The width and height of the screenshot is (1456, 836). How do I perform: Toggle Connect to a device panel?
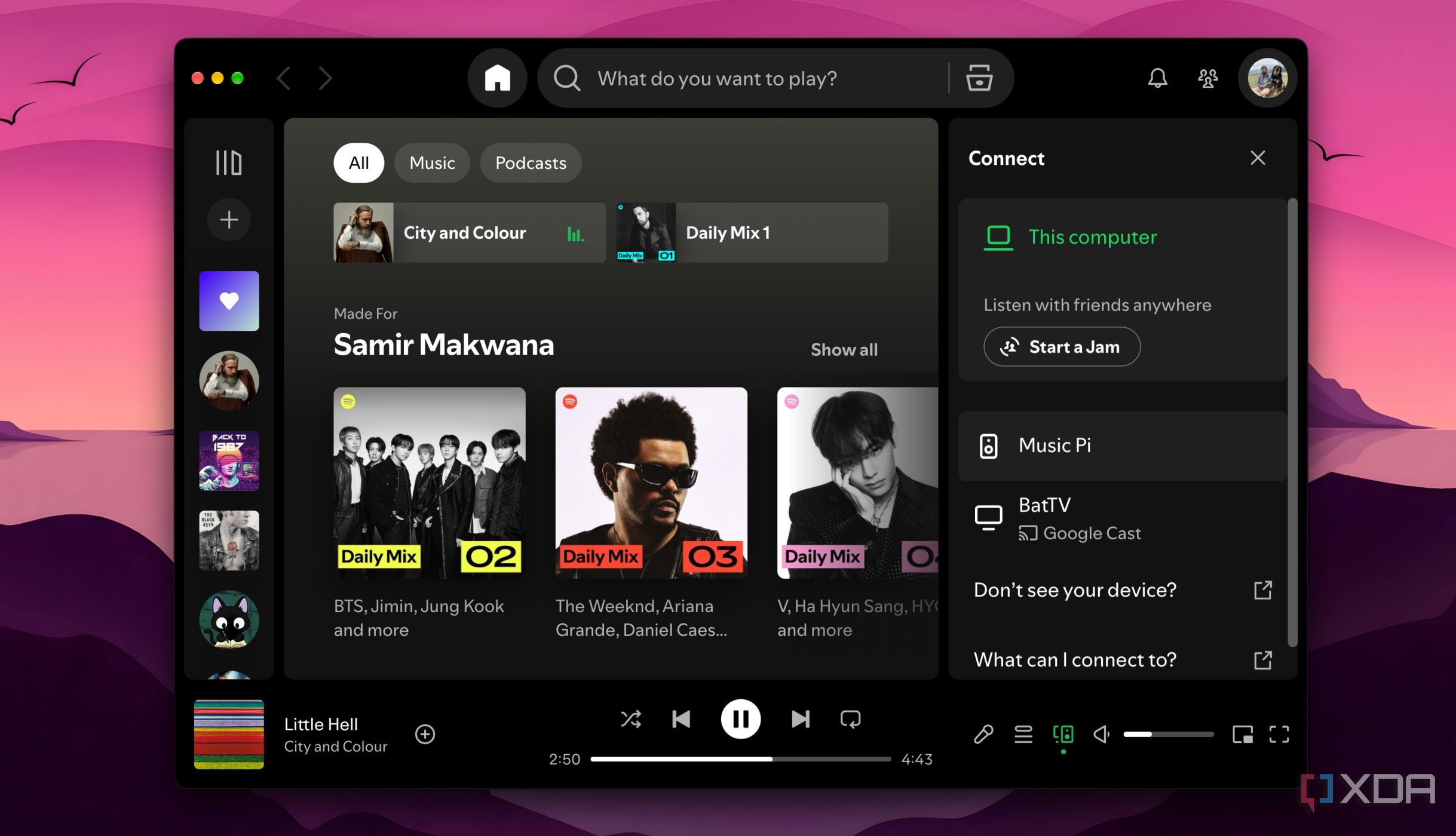pyautogui.click(x=1063, y=734)
